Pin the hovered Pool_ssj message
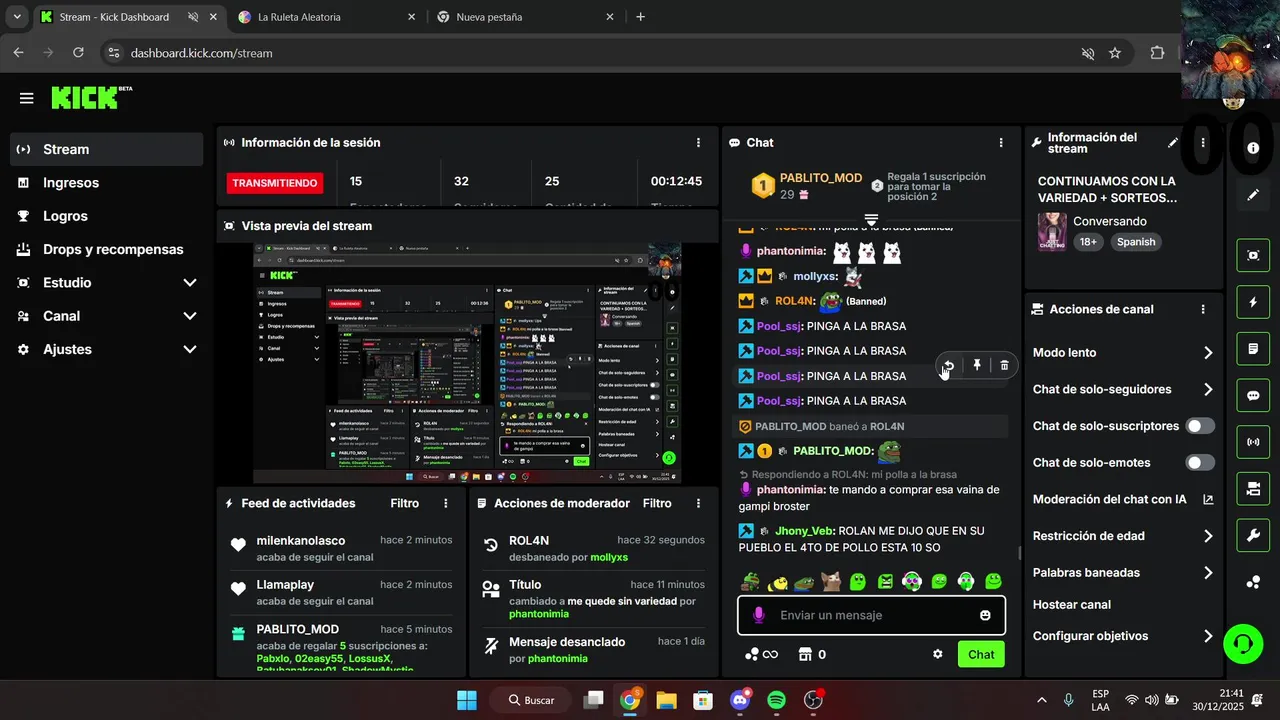 pyautogui.click(x=977, y=365)
